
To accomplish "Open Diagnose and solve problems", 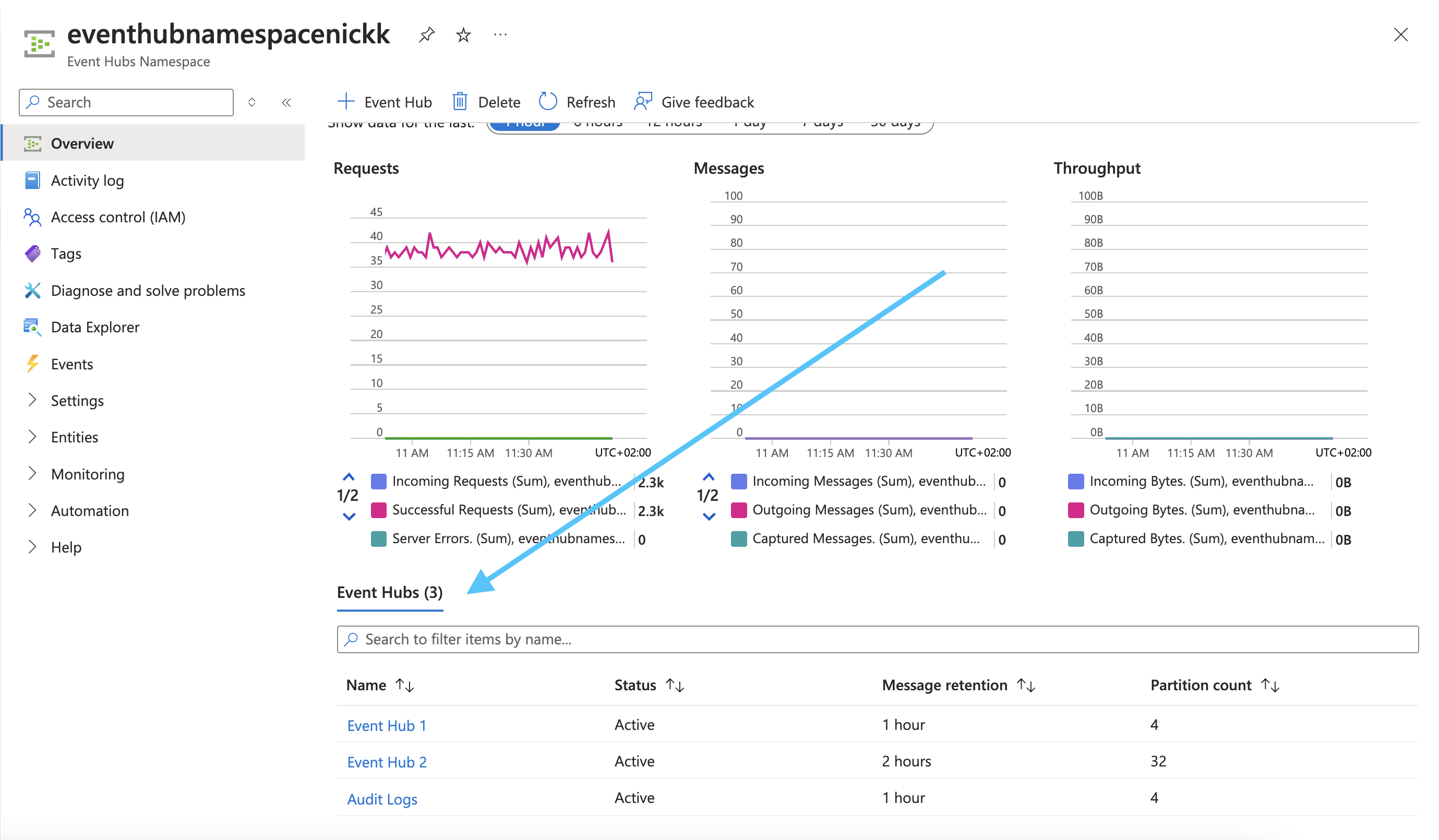I will point(148,290).
